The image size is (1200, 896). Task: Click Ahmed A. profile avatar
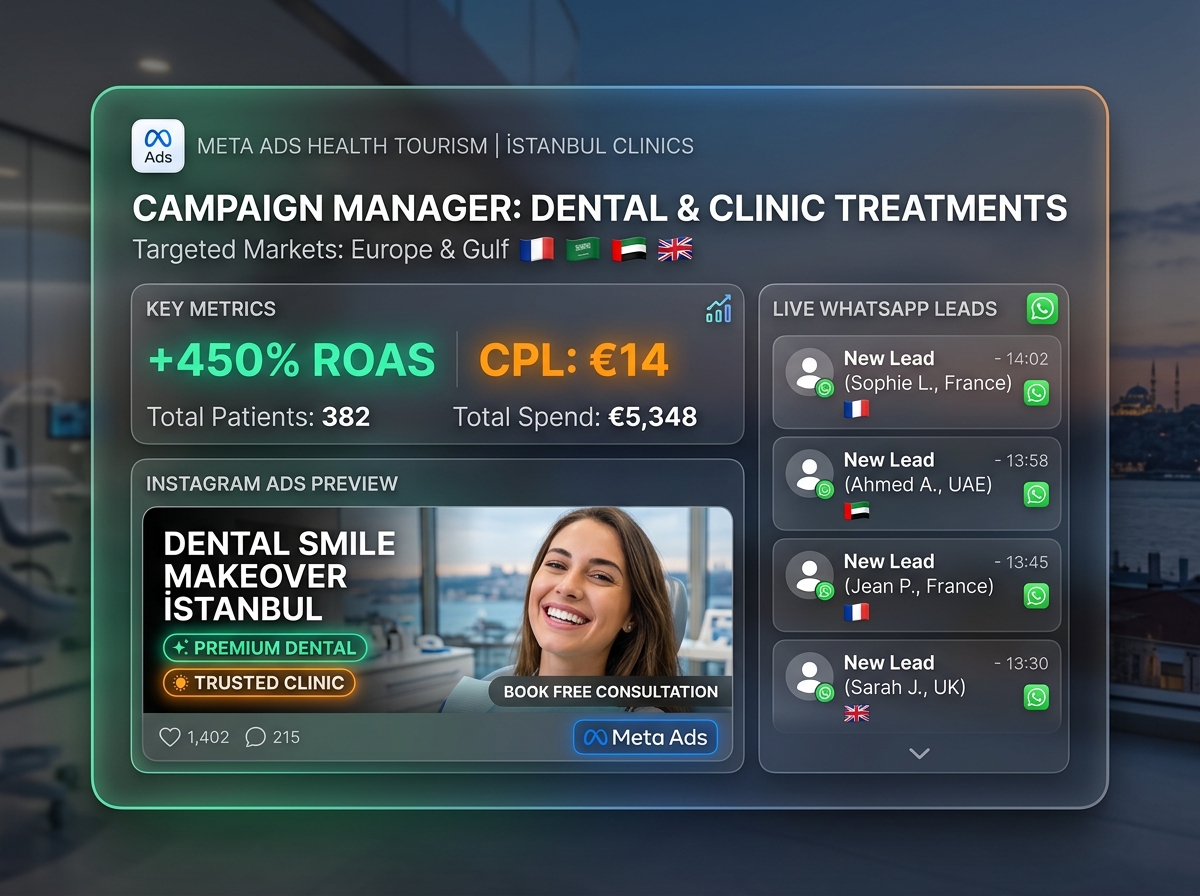click(x=809, y=474)
